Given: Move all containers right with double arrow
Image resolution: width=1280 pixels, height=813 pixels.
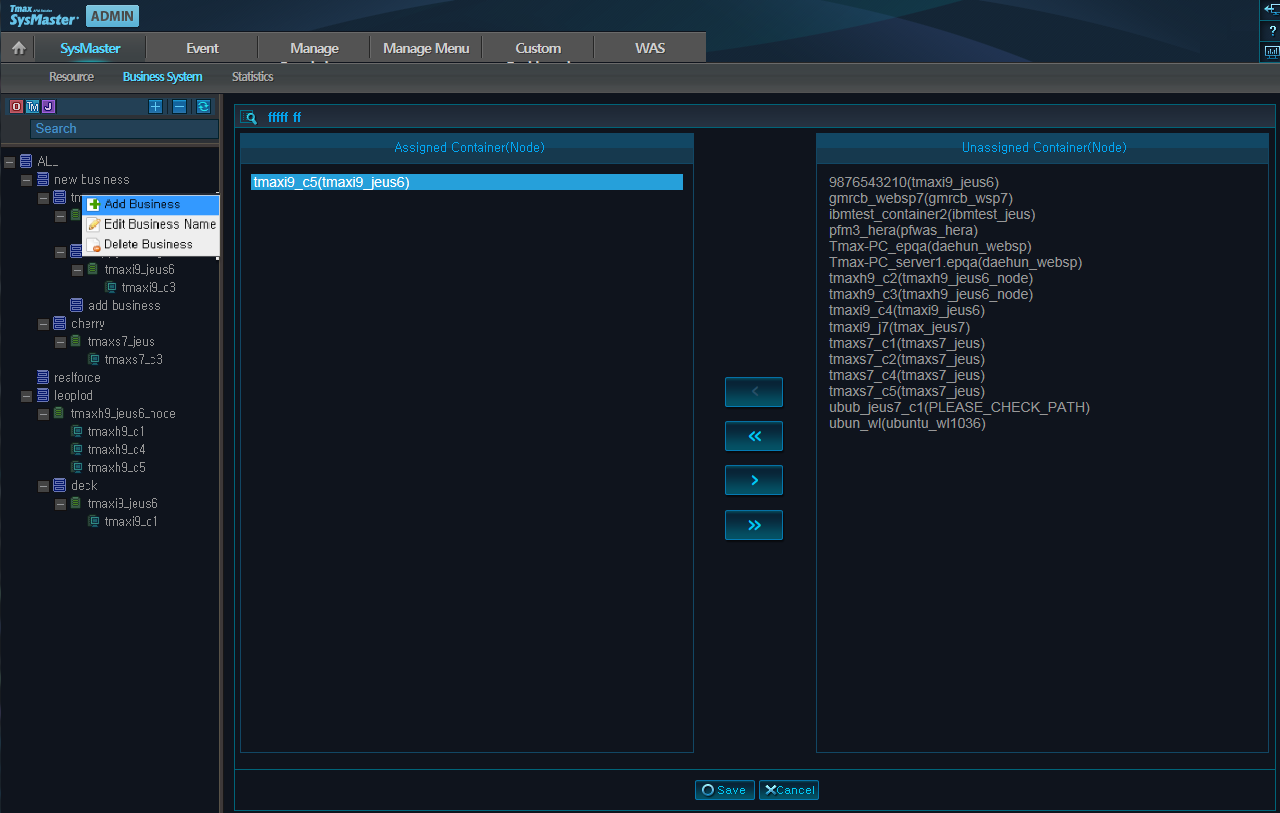Looking at the screenshot, I should (754, 525).
